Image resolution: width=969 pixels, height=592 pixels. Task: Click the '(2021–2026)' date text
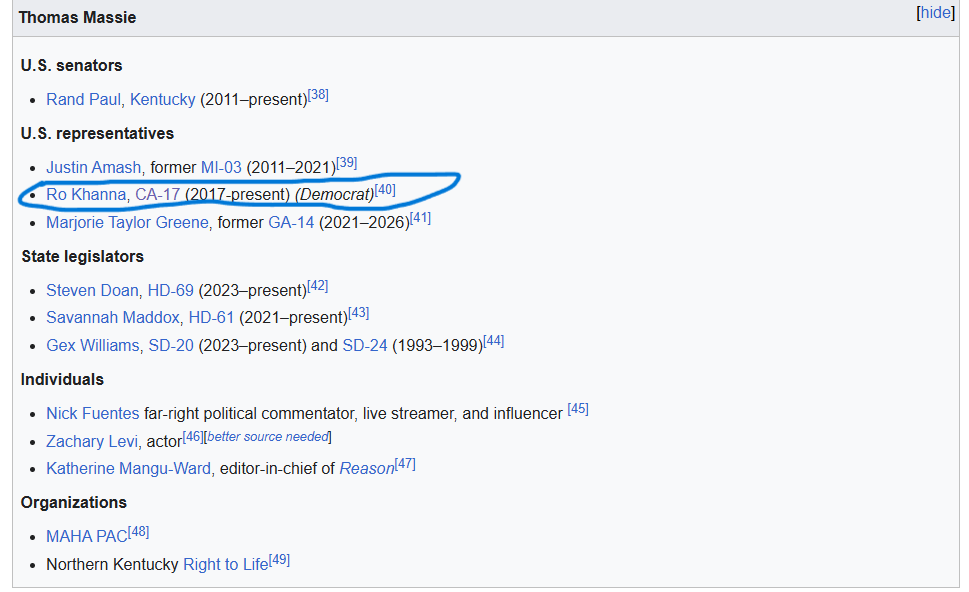tap(364, 222)
